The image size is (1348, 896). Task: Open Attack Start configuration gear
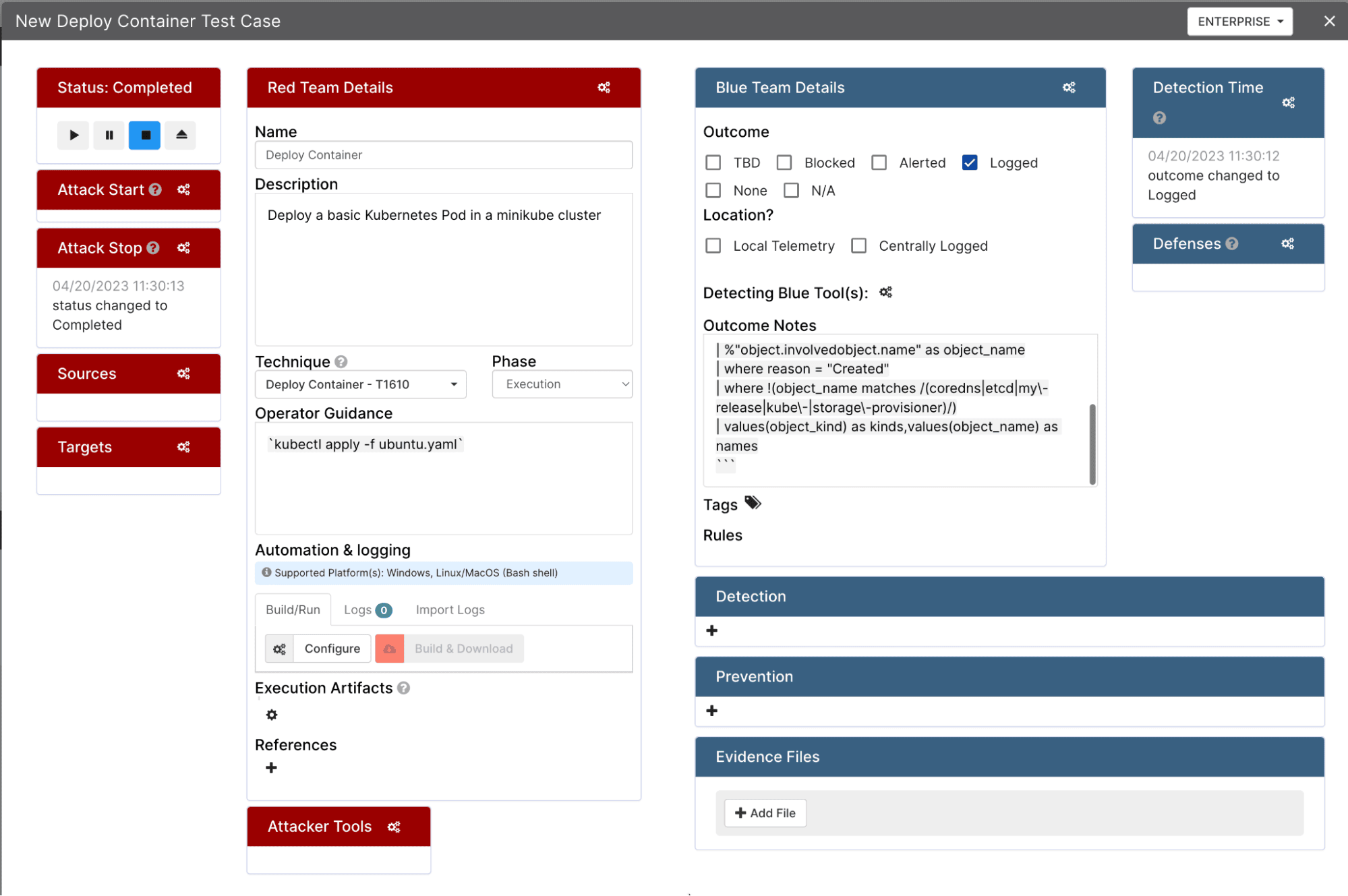(183, 189)
